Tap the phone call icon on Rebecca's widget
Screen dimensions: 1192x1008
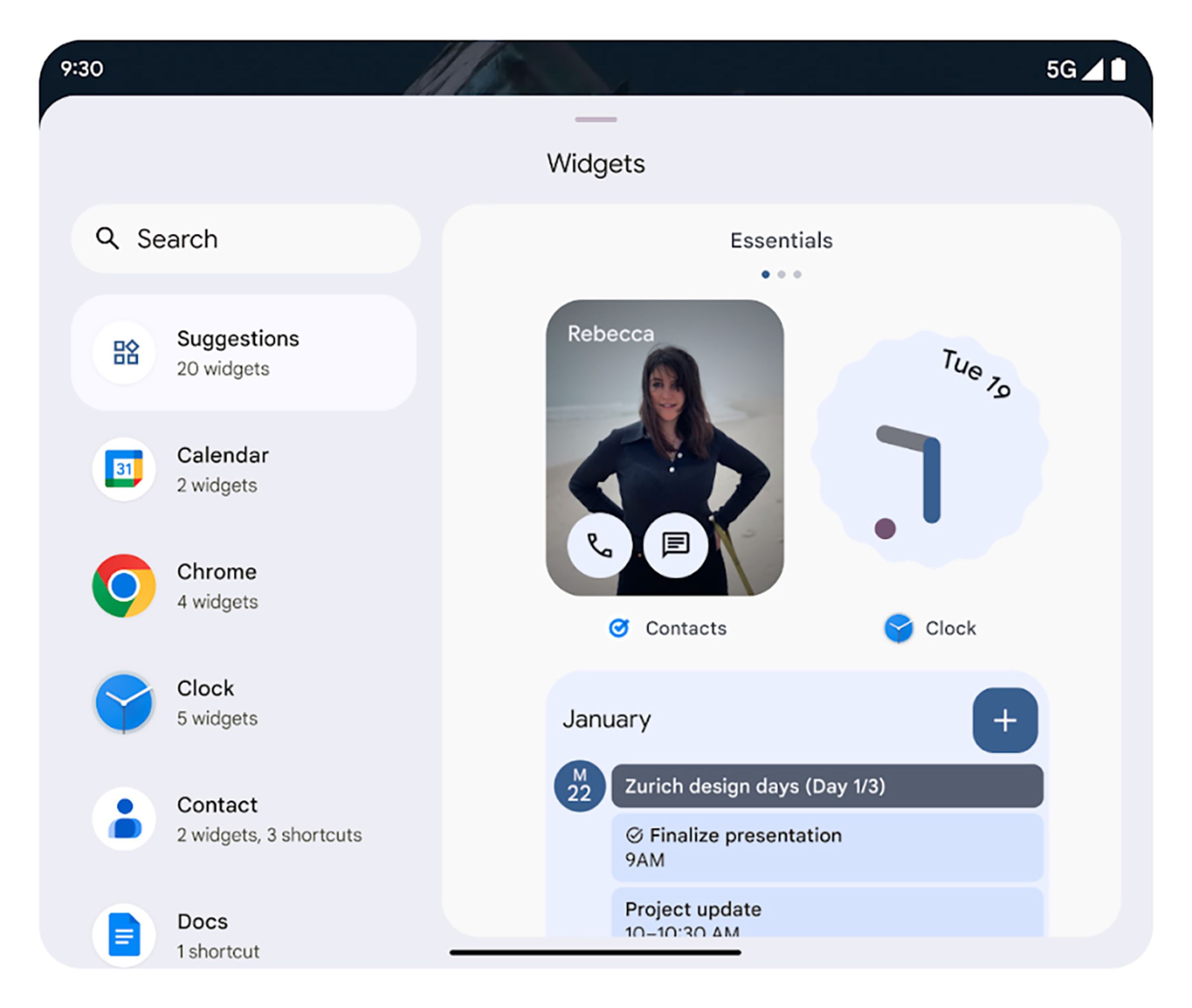coord(599,545)
